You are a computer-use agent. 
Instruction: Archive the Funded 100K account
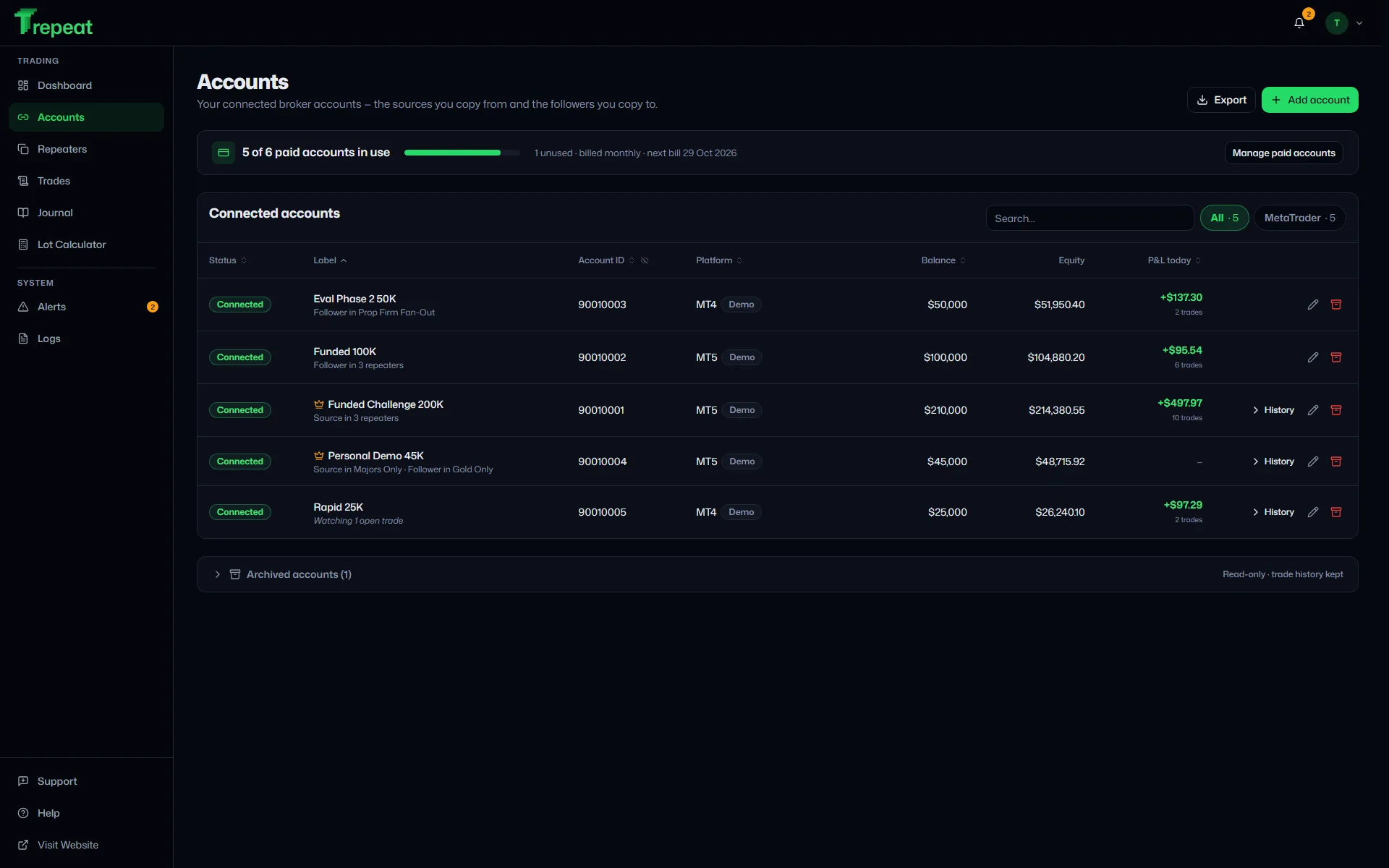(x=1336, y=357)
